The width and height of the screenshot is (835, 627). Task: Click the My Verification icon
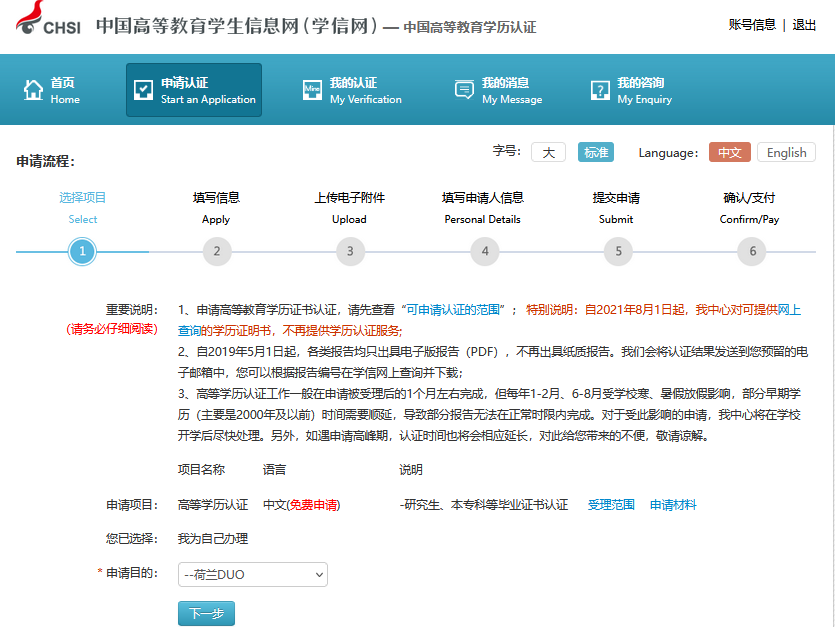coord(312,90)
